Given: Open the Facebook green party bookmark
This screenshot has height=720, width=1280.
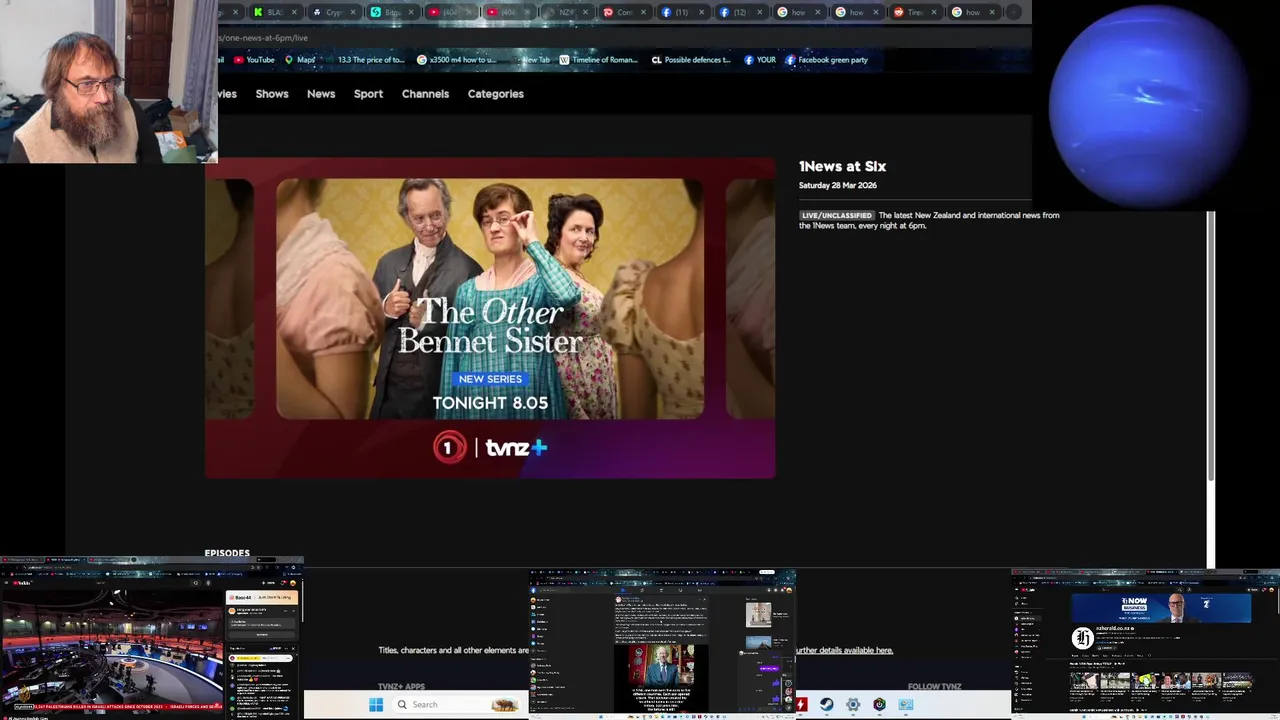Looking at the screenshot, I should point(826,60).
